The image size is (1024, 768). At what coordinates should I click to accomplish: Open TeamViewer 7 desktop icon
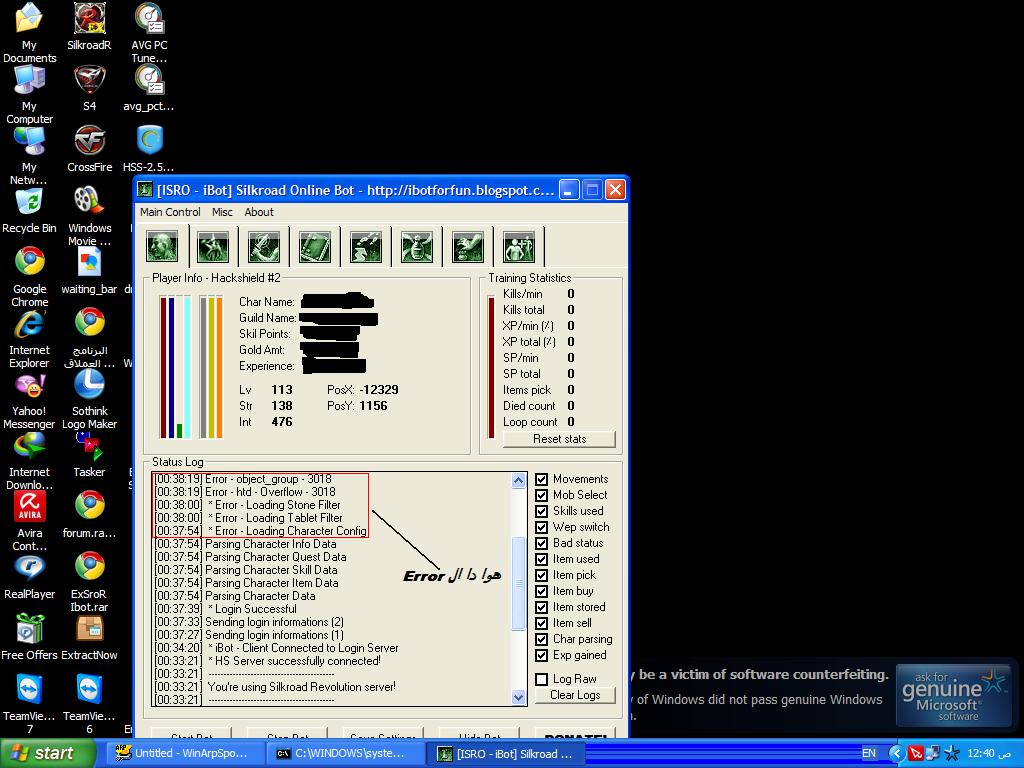coord(29,703)
